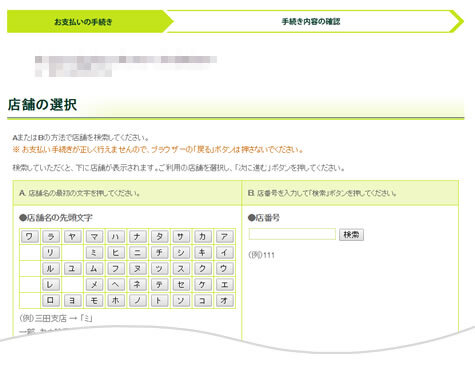Click the タ initial button
The width and height of the screenshot is (475, 380).
(x=159, y=237)
